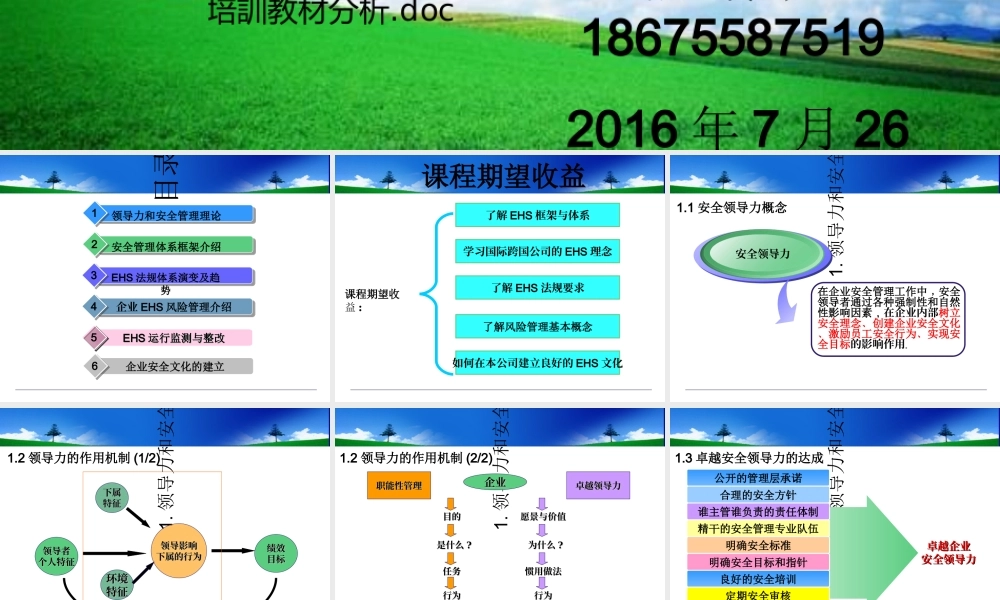The image size is (1000, 600).
Task: Click the 1.1 安全领导力概念 heading
Action: pos(732,208)
